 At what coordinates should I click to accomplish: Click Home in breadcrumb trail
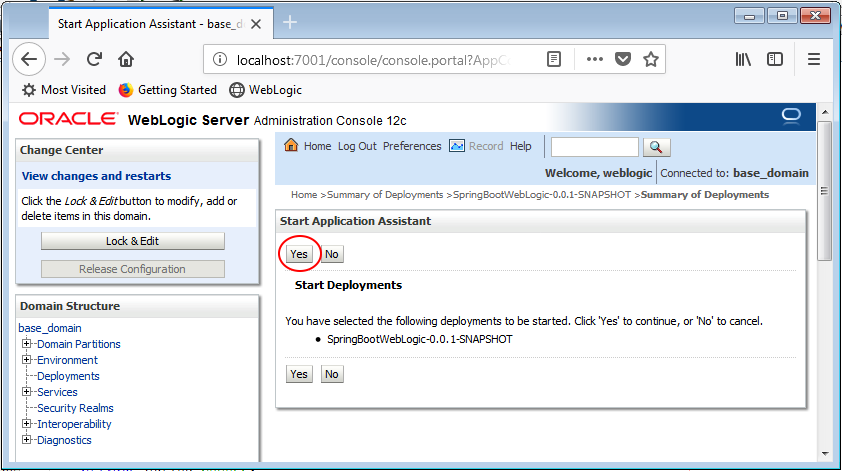(x=304, y=194)
